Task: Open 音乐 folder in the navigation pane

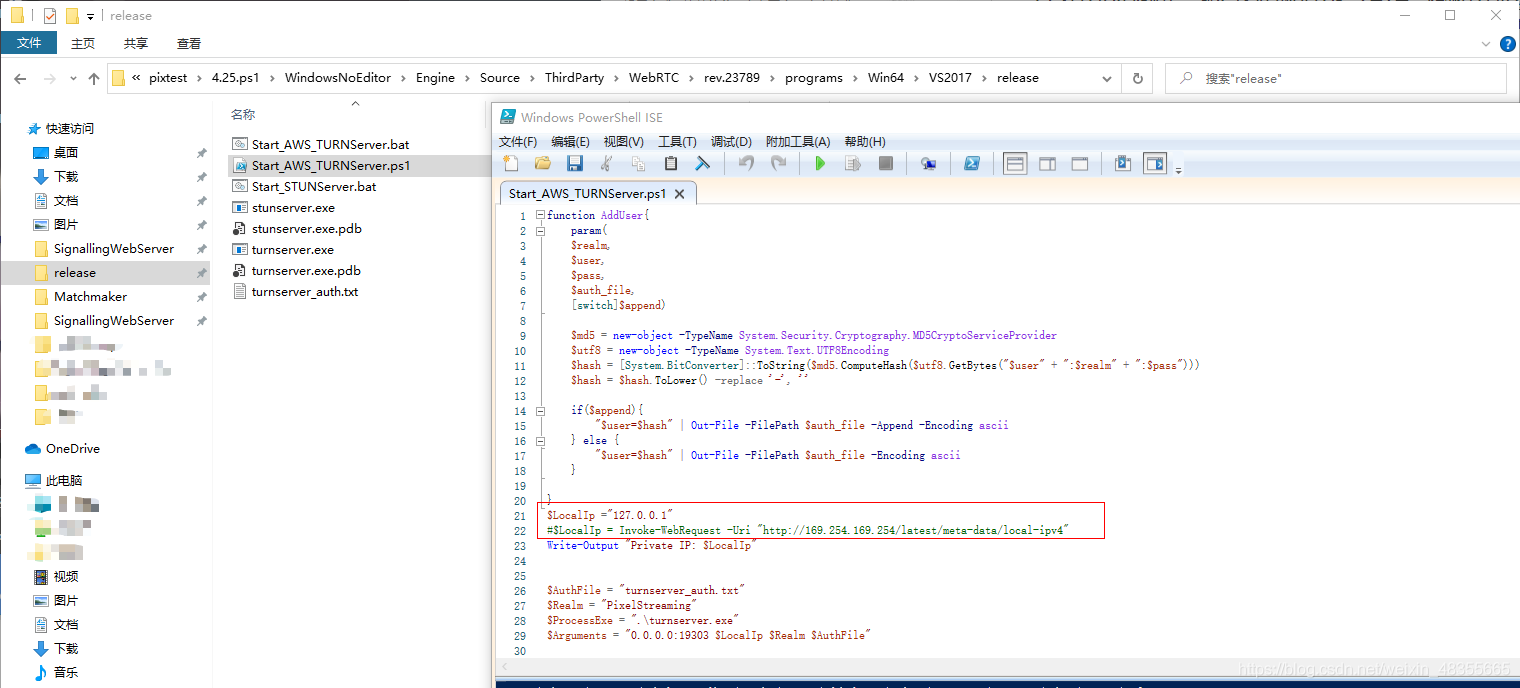Action: (x=66, y=673)
